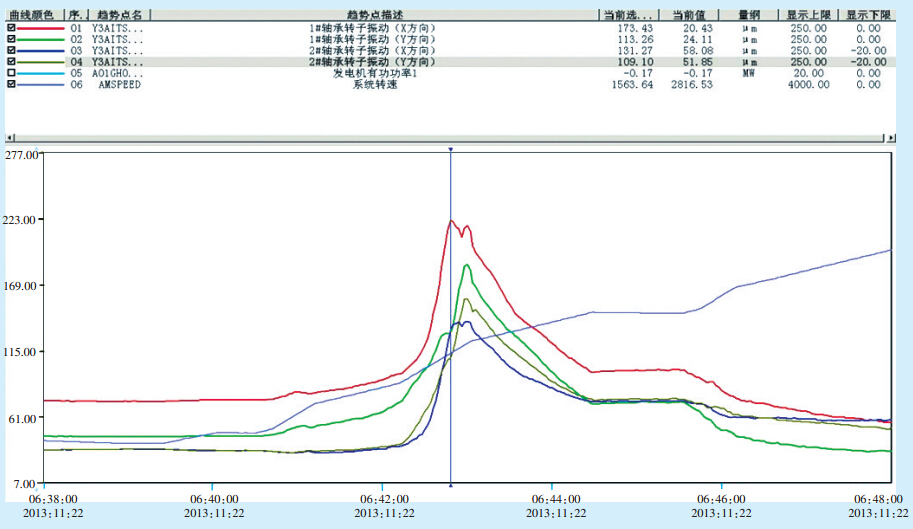The image size is (913, 529).
Task: Select the highlighted row 04 description
Action: [x=371, y=62]
